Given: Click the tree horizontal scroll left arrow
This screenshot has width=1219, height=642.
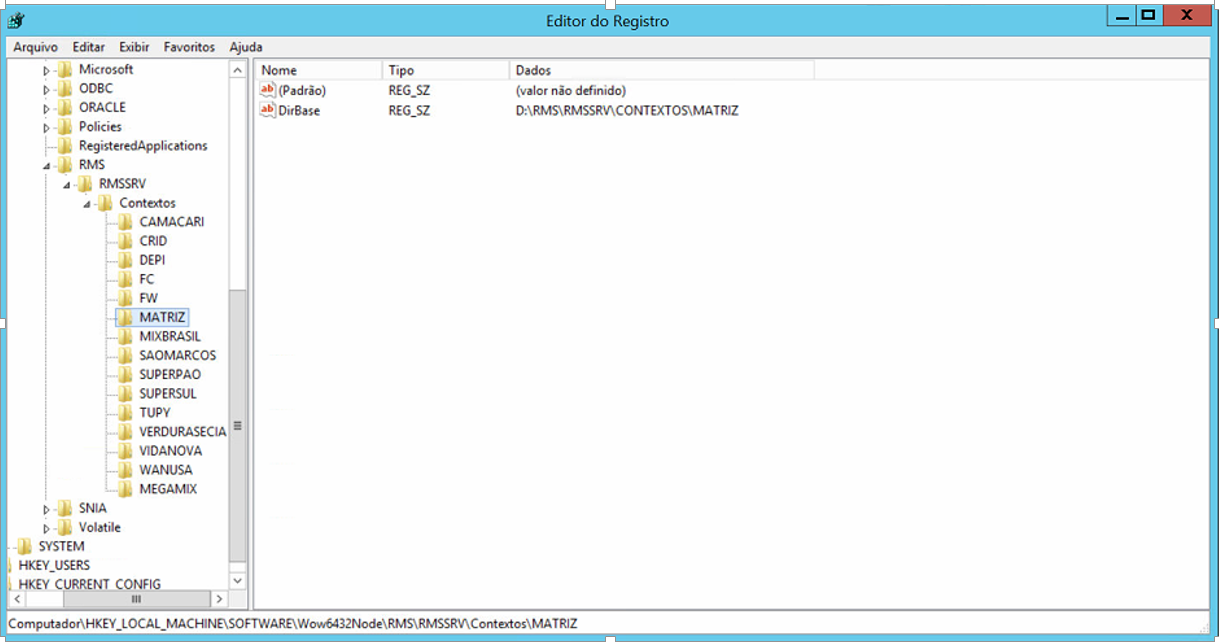Looking at the screenshot, I should (15, 598).
